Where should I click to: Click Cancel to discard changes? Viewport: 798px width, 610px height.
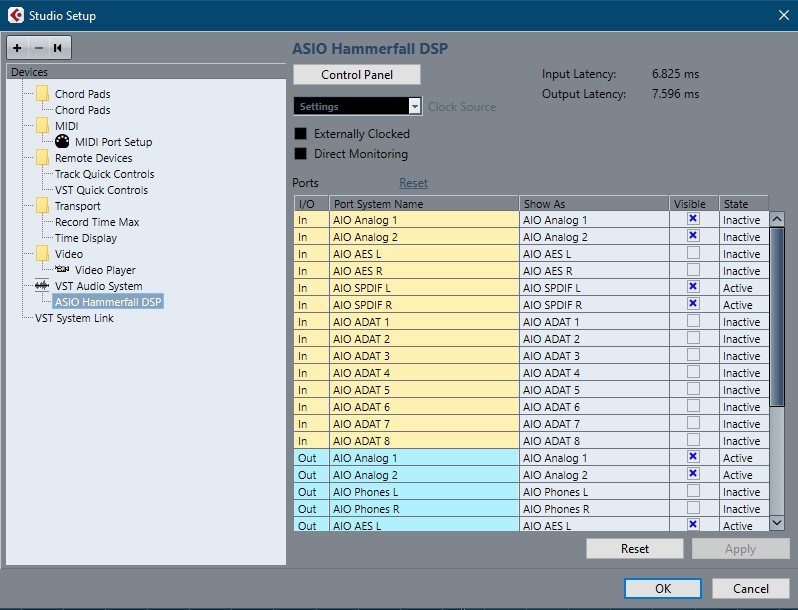(751, 589)
